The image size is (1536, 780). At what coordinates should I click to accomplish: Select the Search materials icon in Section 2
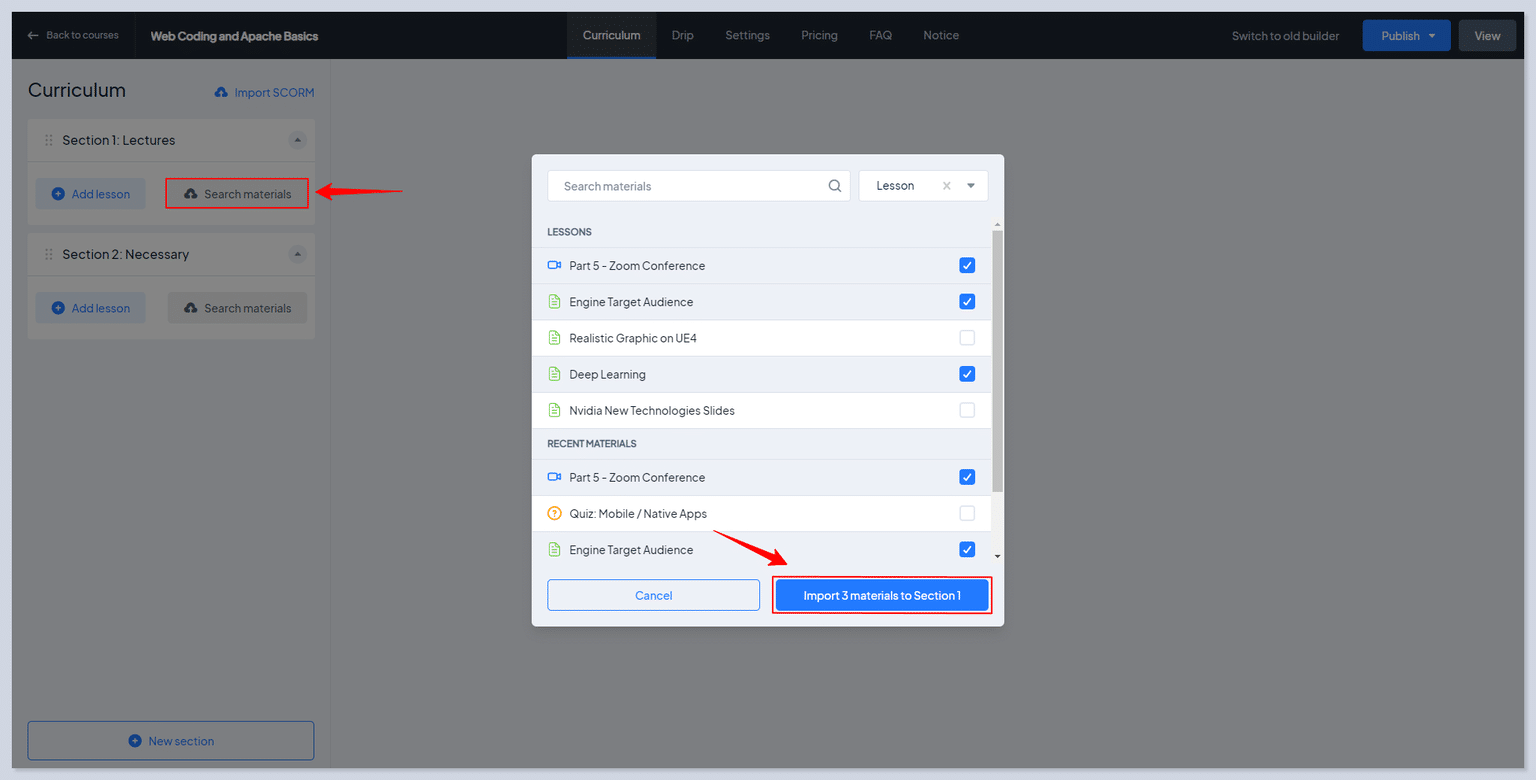[190, 307]
